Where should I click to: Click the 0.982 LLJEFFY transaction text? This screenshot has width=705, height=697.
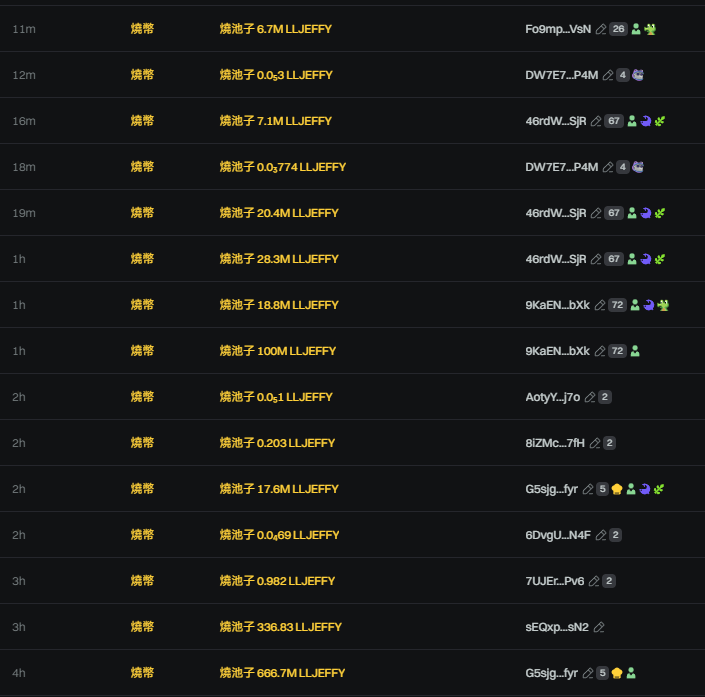click(277, 581)
